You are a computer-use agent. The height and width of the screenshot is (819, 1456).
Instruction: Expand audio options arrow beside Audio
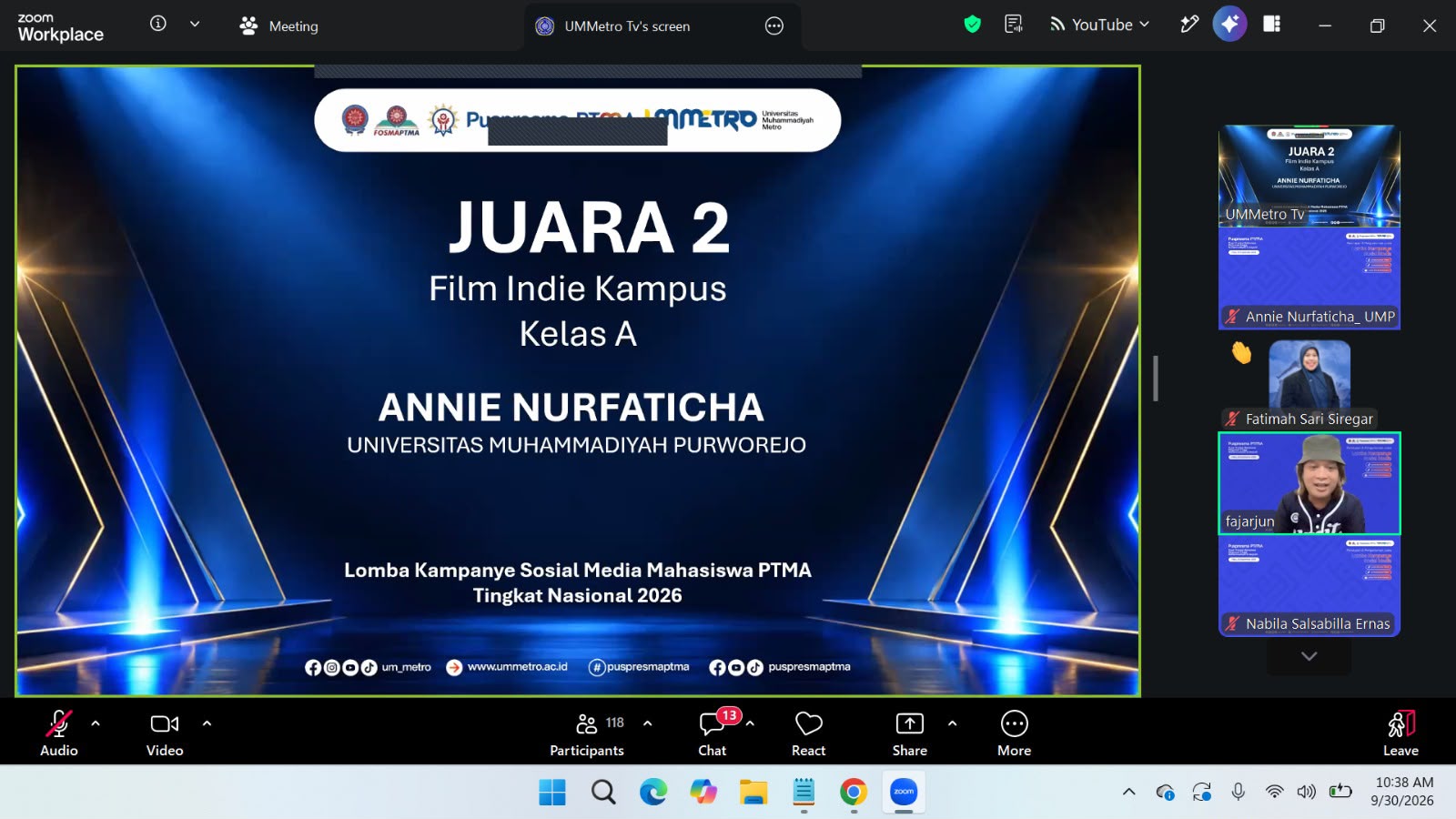pos(96,723)
